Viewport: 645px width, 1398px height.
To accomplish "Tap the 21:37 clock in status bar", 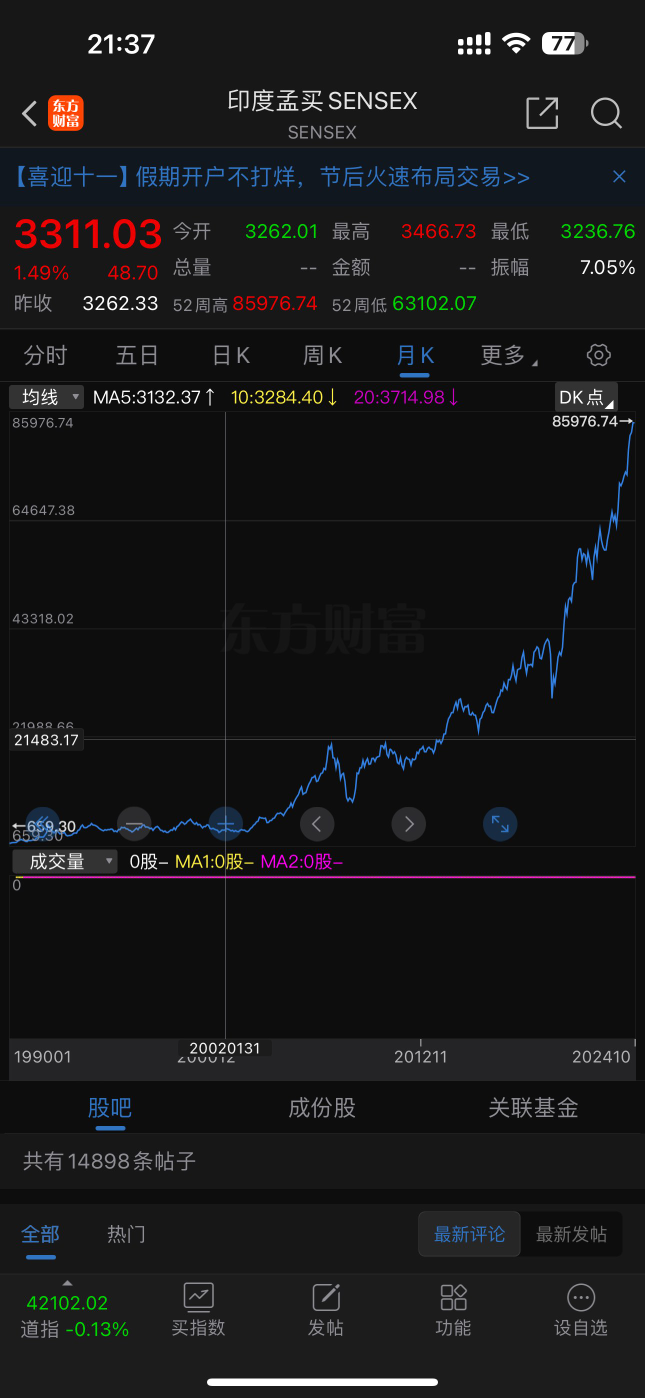I will pos(121,44).
